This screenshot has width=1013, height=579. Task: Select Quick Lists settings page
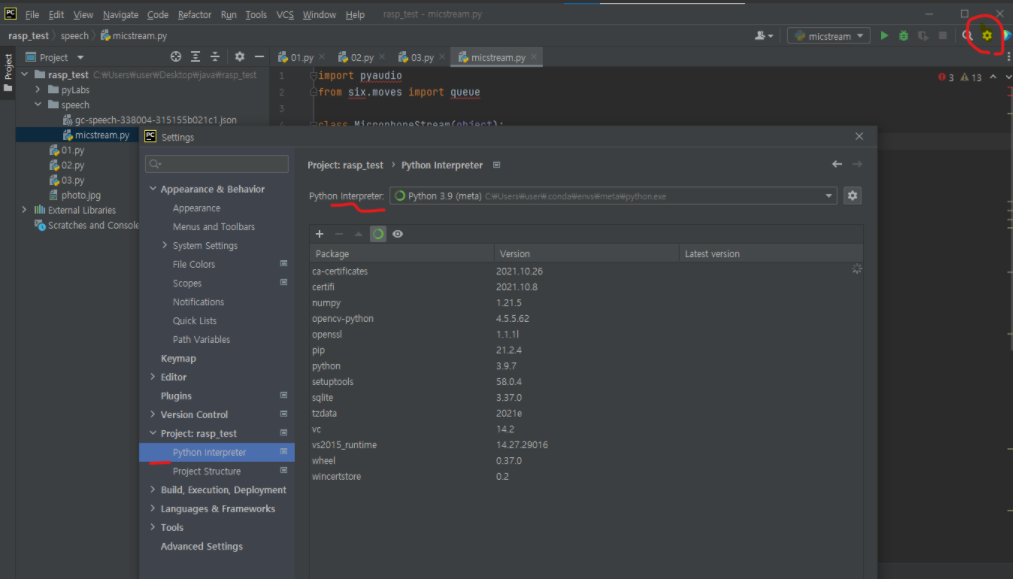(x=194, y=321)
